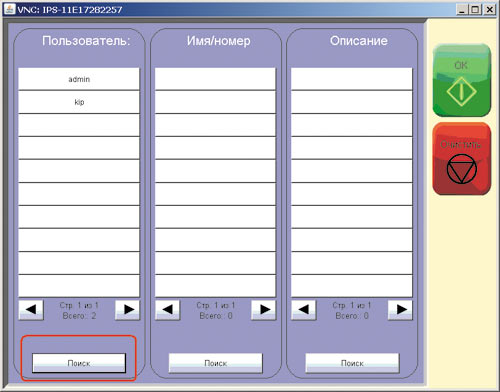Click Поиск under the Пользователь column
500x392 pixels.
click(x=79, y=363)
